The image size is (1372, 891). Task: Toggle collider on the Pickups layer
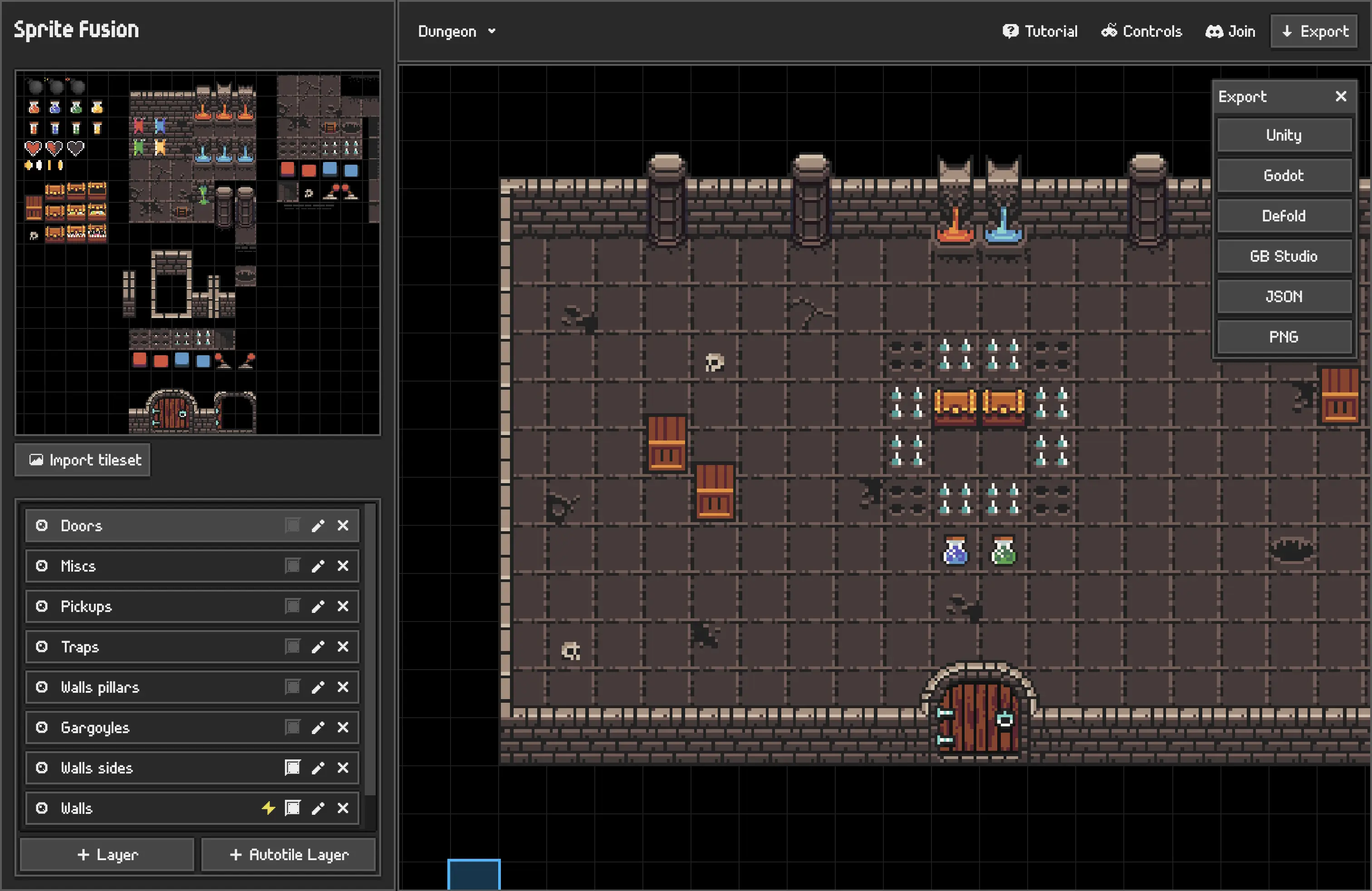[292, 606]
